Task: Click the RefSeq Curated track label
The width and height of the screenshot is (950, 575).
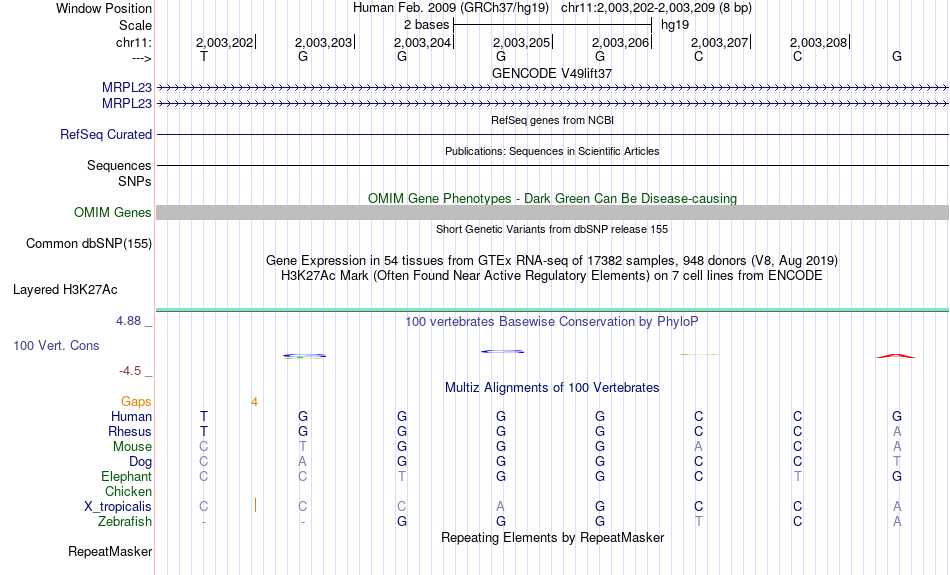Action: 105,135
